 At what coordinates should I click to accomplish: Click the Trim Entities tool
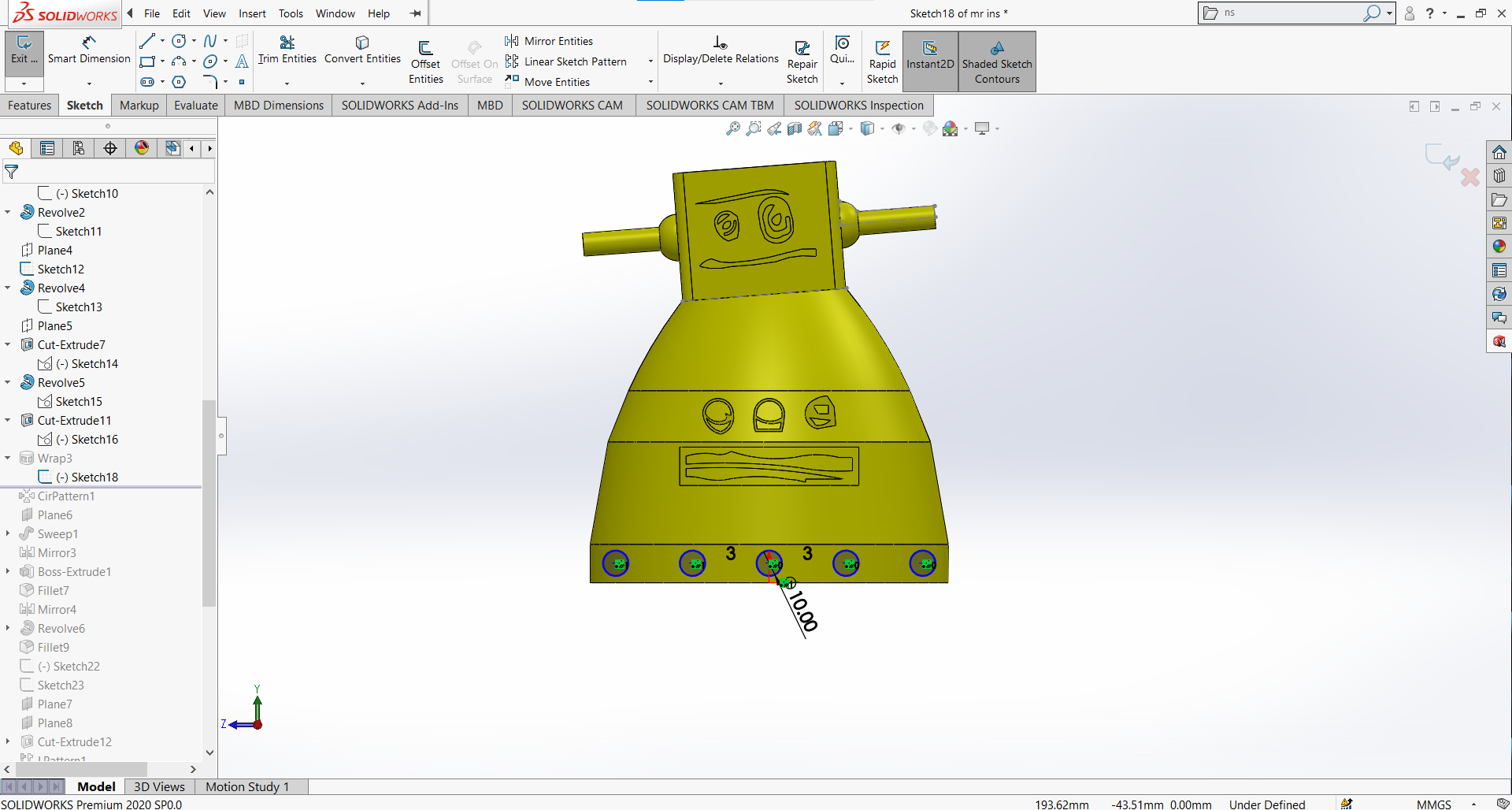click(x=287, y=50)
